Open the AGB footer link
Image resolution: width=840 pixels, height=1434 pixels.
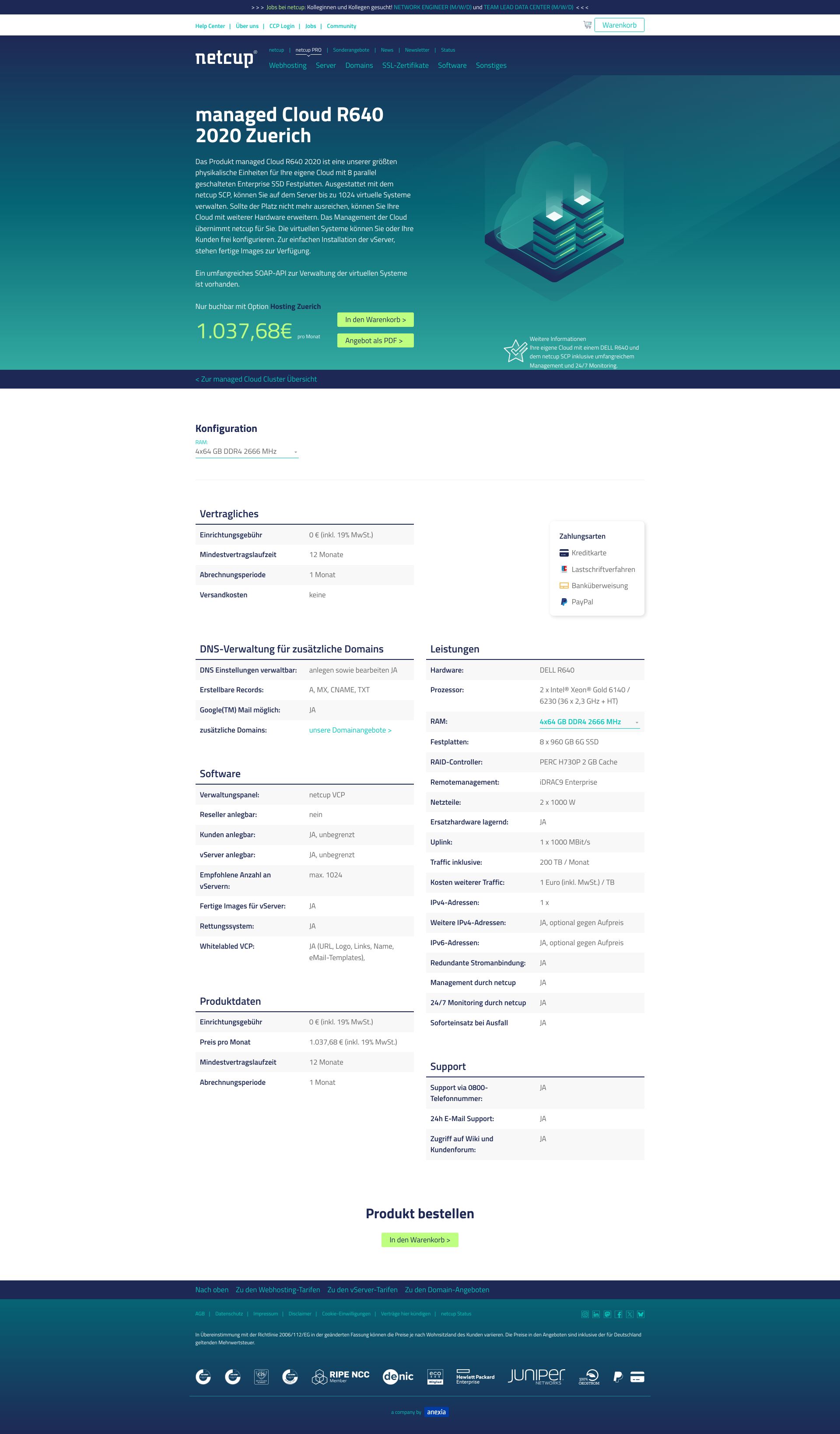(x=200, y=1314)
